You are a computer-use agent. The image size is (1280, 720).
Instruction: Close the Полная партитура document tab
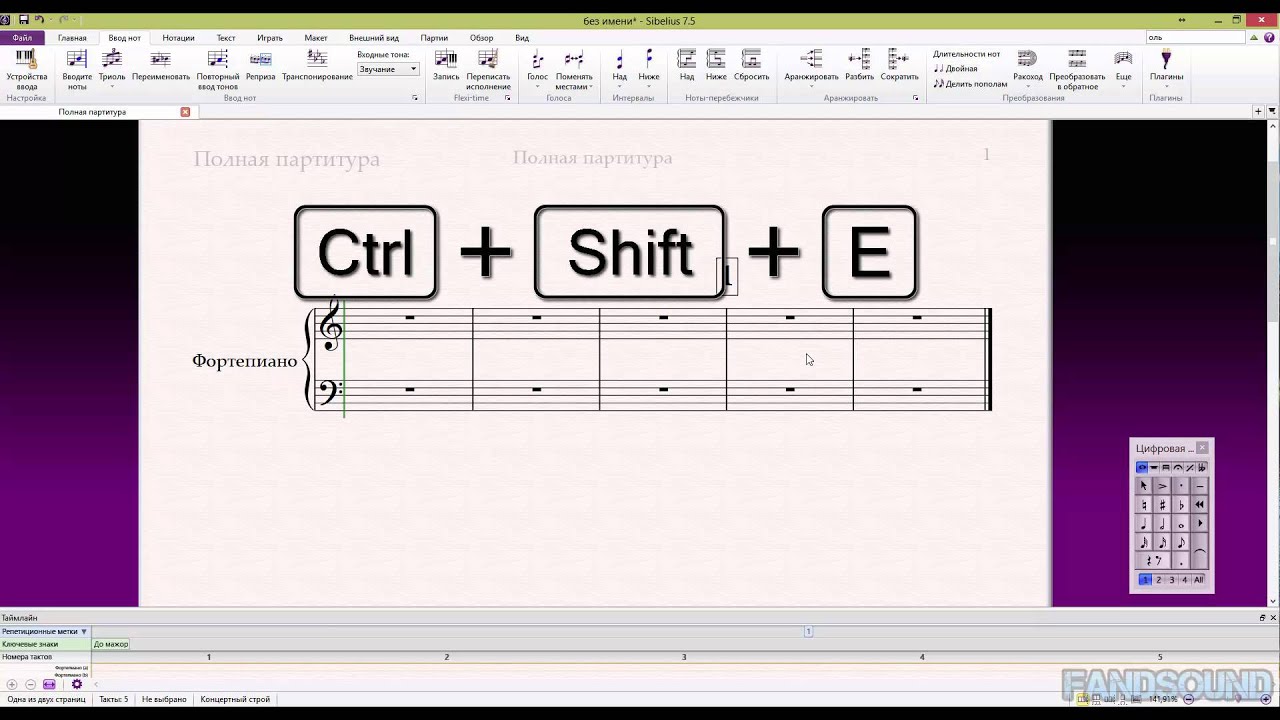coord(185,112)
